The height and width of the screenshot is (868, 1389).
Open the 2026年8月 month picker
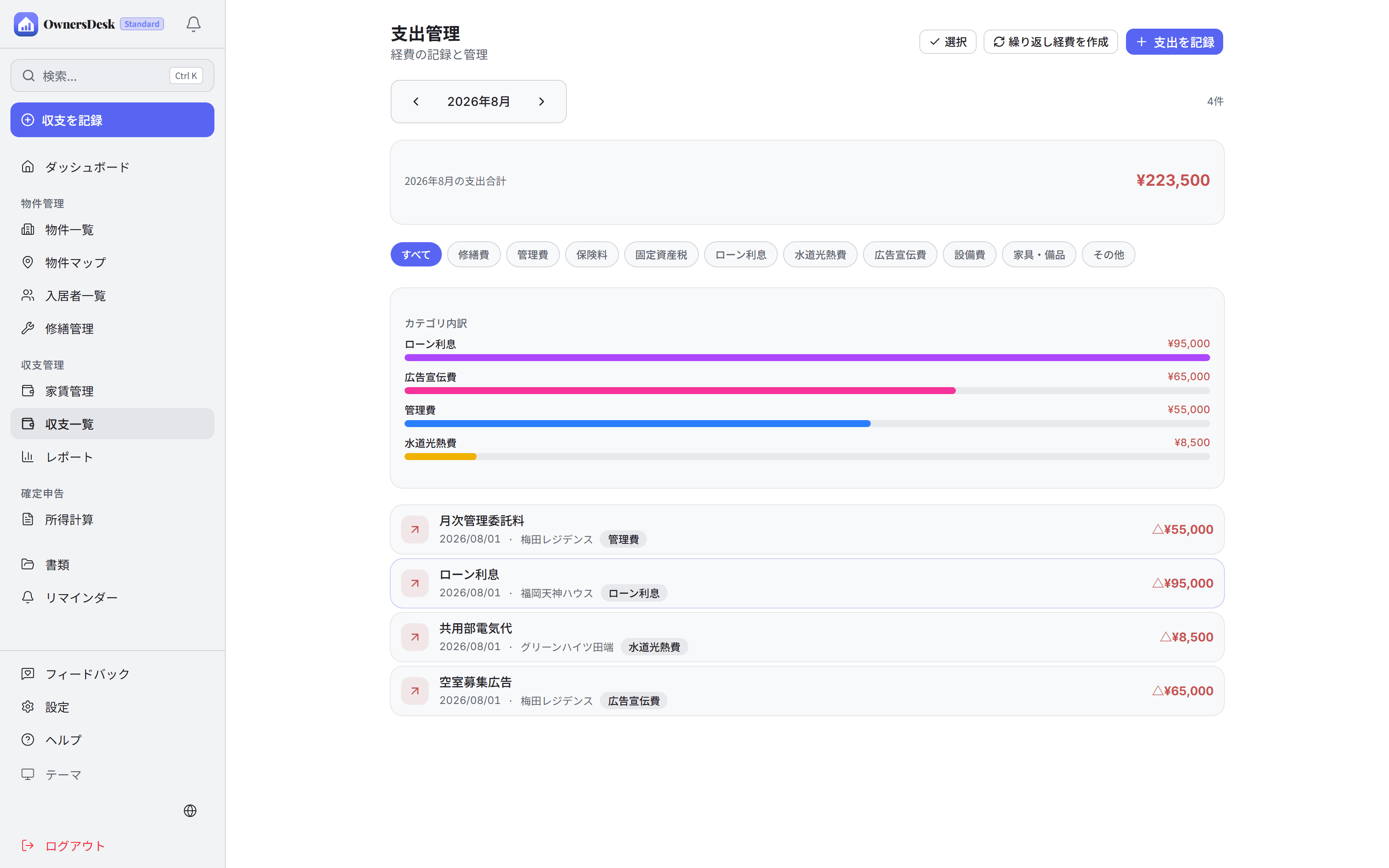click(479, 102)
